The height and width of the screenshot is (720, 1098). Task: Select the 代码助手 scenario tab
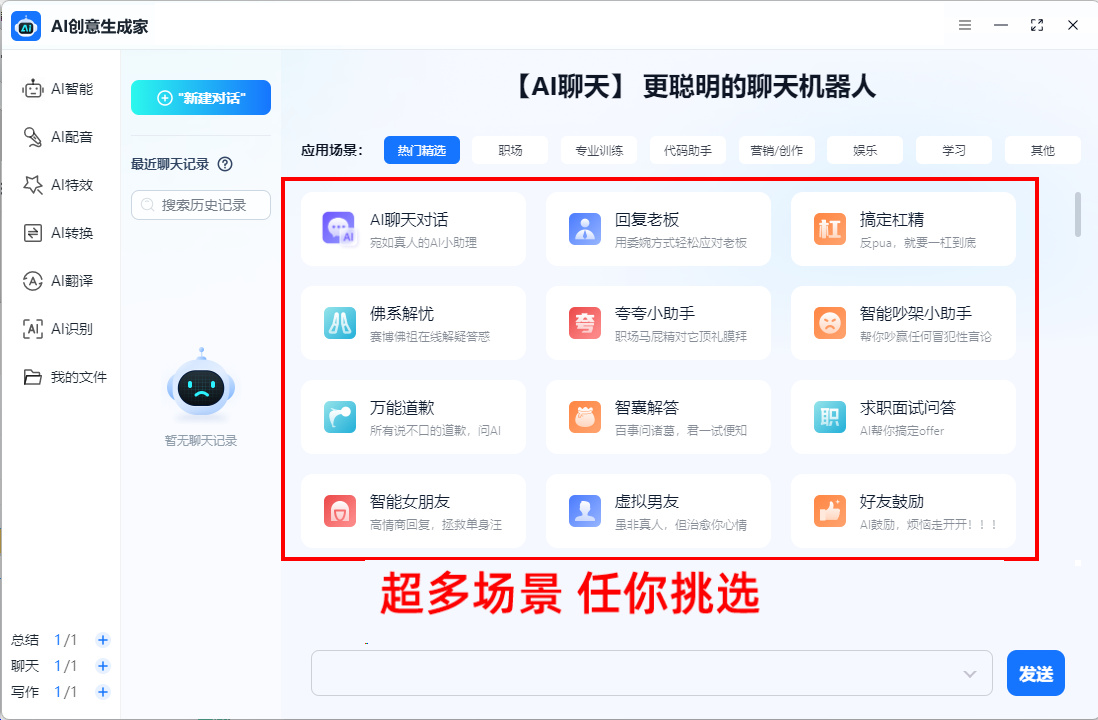(688, 150)
